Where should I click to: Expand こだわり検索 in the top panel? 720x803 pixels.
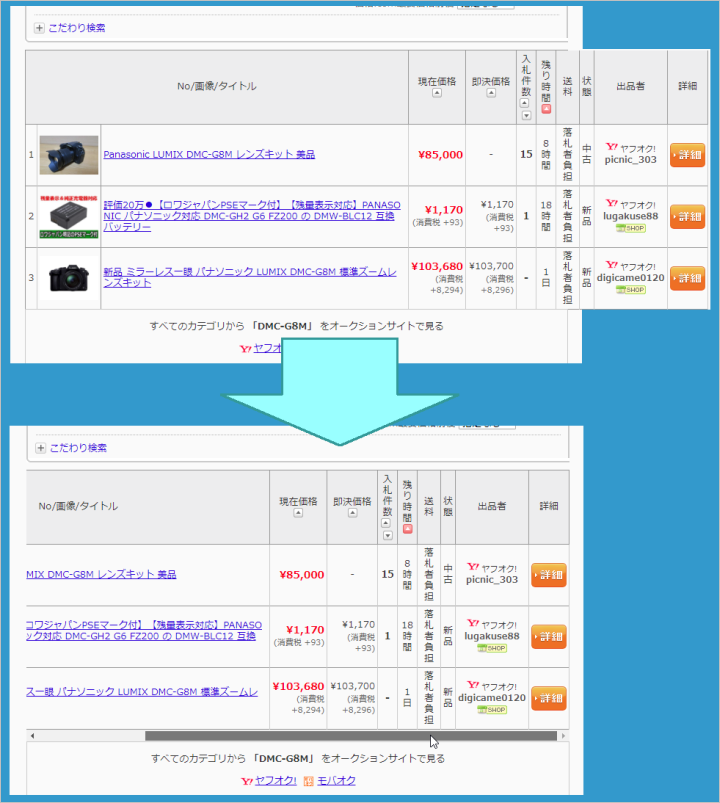pyautogui.click(x=39, y=28)
